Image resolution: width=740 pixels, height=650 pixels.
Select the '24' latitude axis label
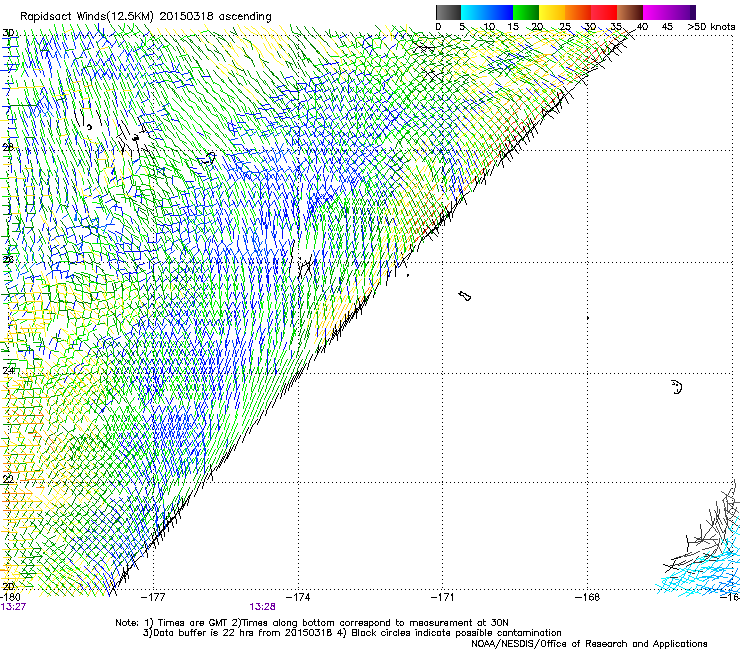8,371
